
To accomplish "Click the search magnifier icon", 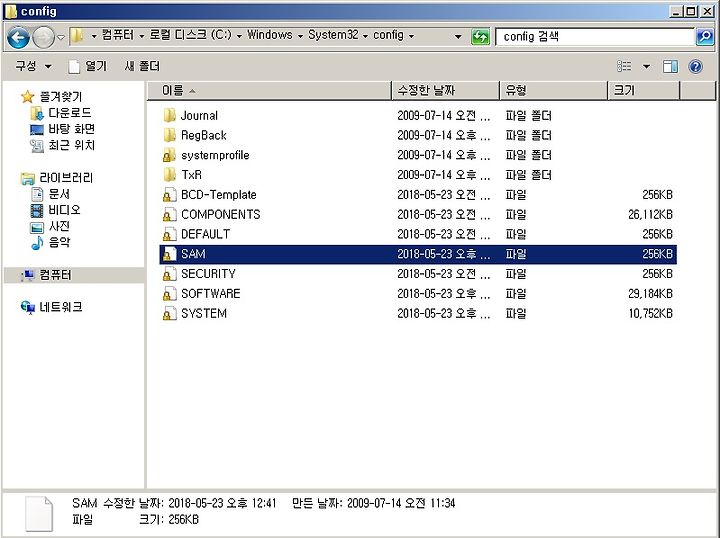I will point(705,36).
